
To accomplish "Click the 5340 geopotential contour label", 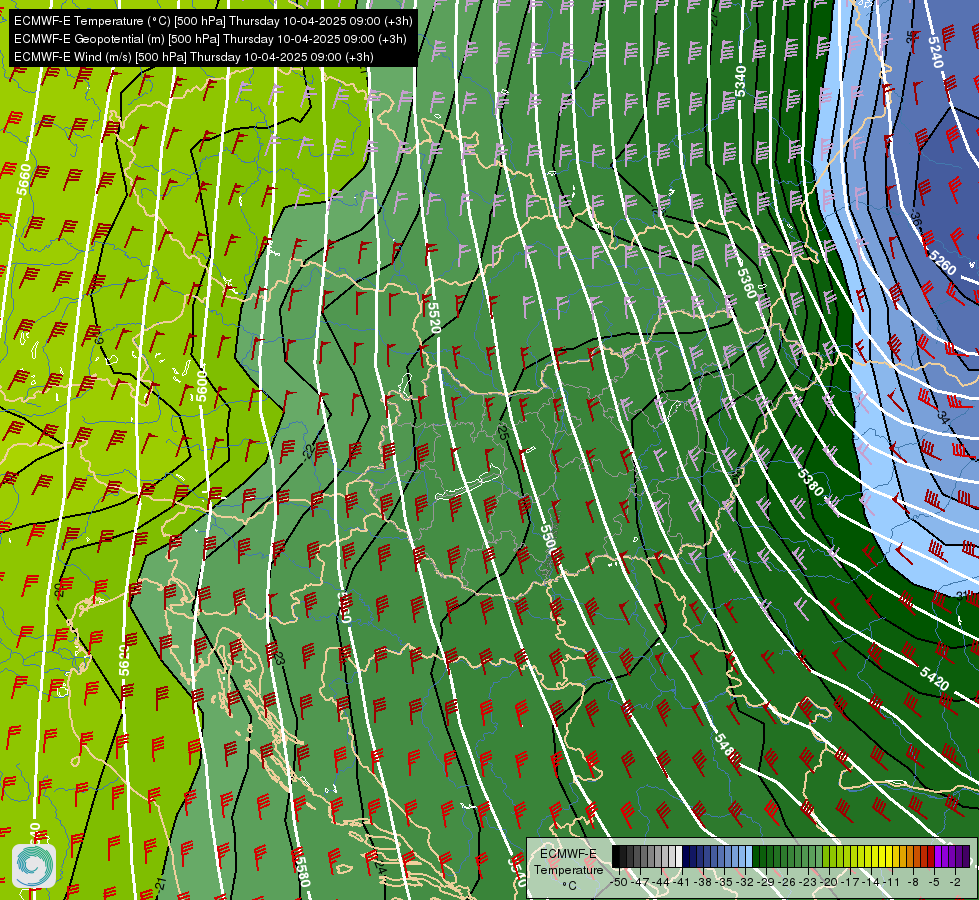I will [x=740, y=82].
